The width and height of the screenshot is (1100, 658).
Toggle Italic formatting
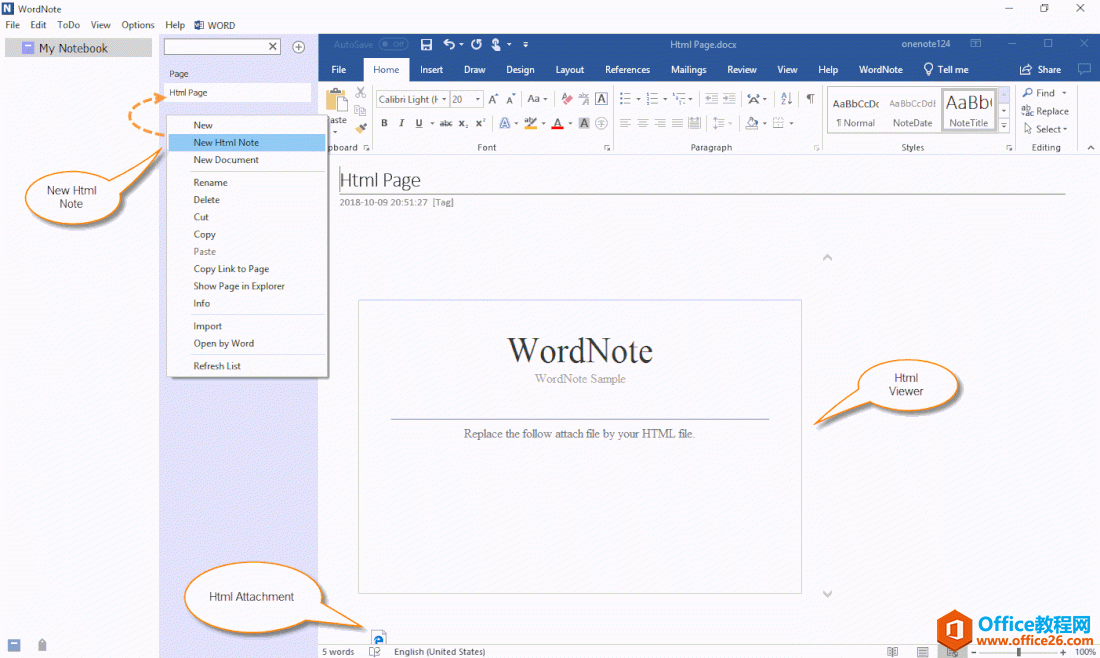[401, 123]
